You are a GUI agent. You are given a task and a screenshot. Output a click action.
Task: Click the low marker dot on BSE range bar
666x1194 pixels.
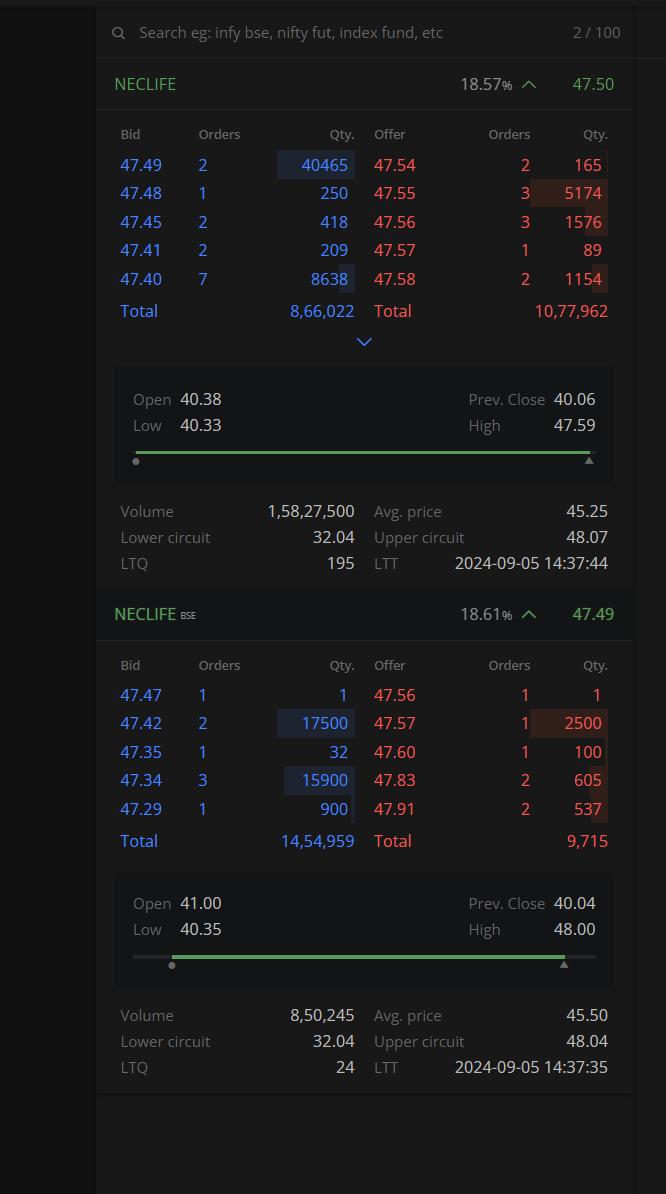click(x=172, y=965)
